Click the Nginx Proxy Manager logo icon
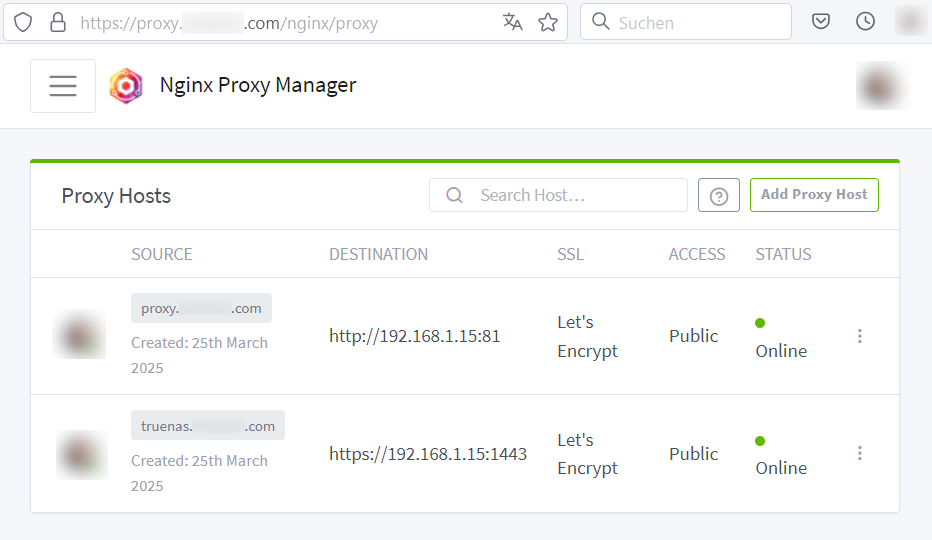Viewport: 932px width, 540px height. pos(126,86)
